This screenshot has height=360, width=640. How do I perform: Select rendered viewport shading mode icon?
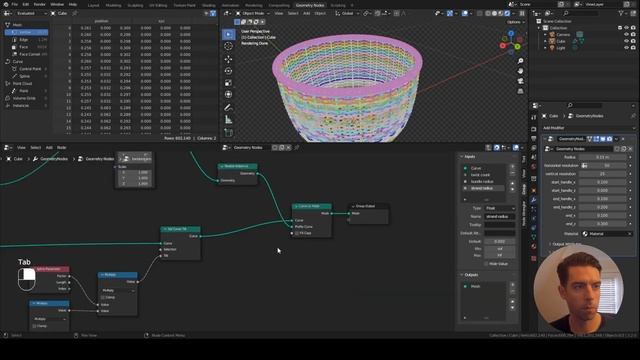coord(507,13)
